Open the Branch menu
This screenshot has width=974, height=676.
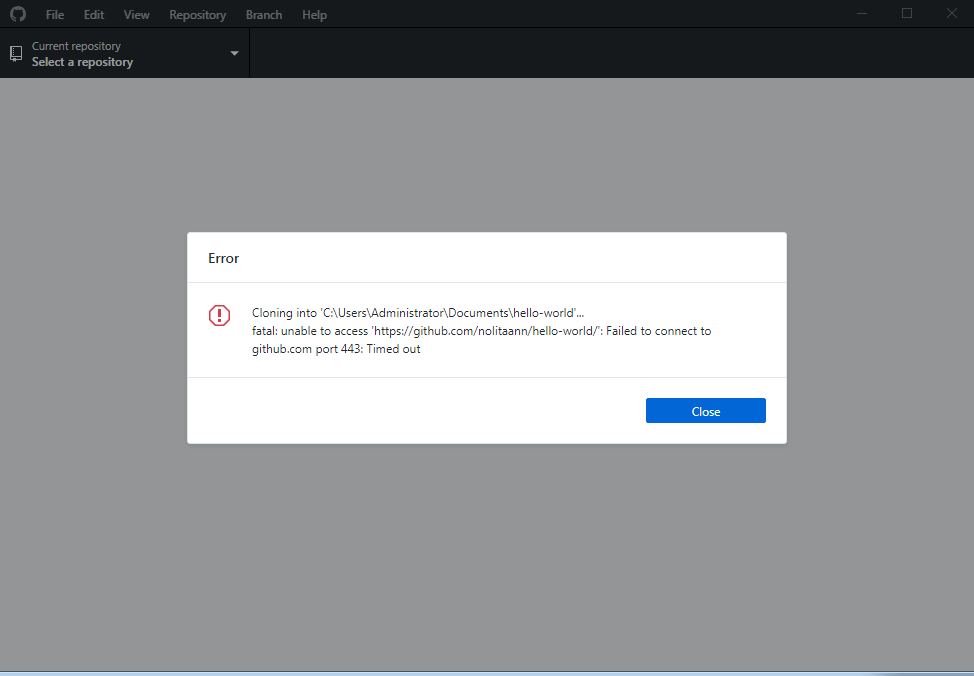pyautogui.click(x=264, y=14)
